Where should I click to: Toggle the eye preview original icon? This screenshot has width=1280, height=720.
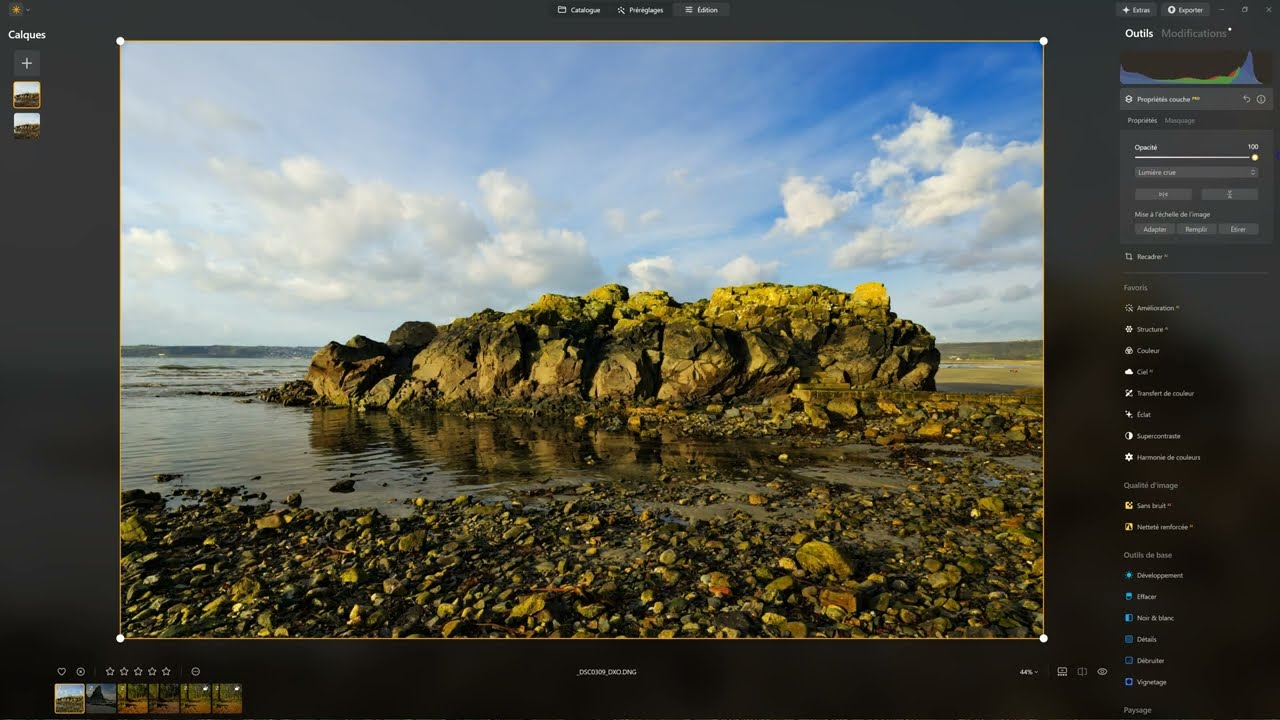click(1102, 672)
